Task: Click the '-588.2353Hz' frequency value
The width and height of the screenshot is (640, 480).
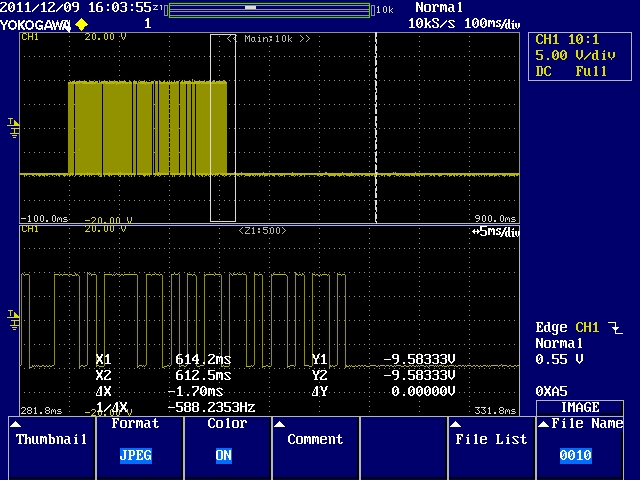Action: coord(211,407)
